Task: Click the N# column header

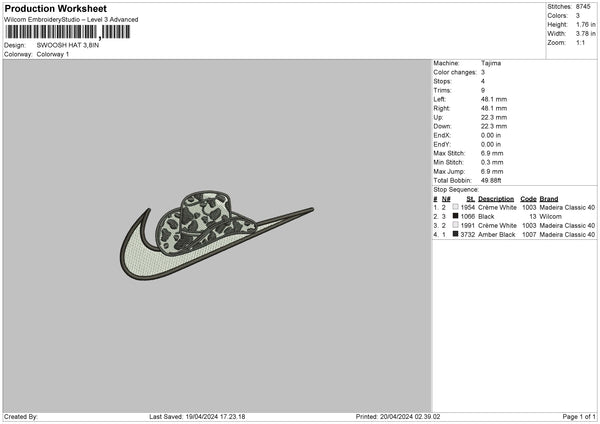Action: [446, 199]
